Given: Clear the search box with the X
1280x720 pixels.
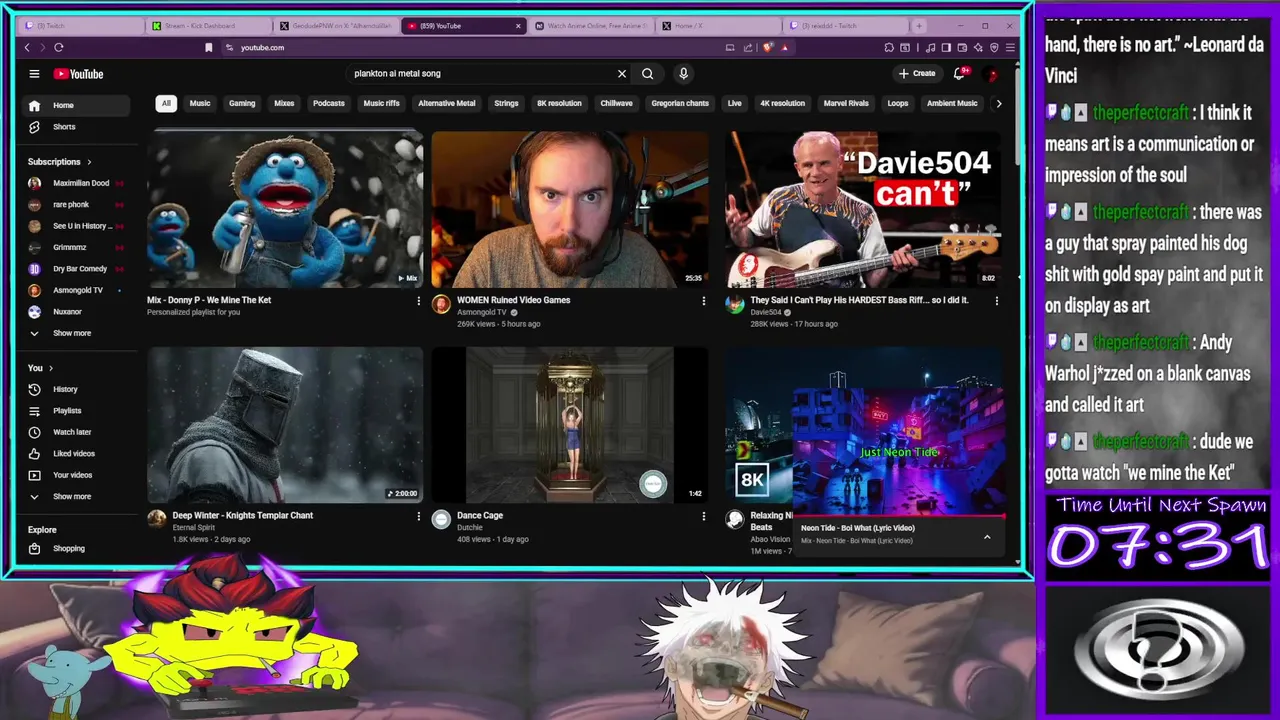Looking at the screenshot, I should click(622, 73).
